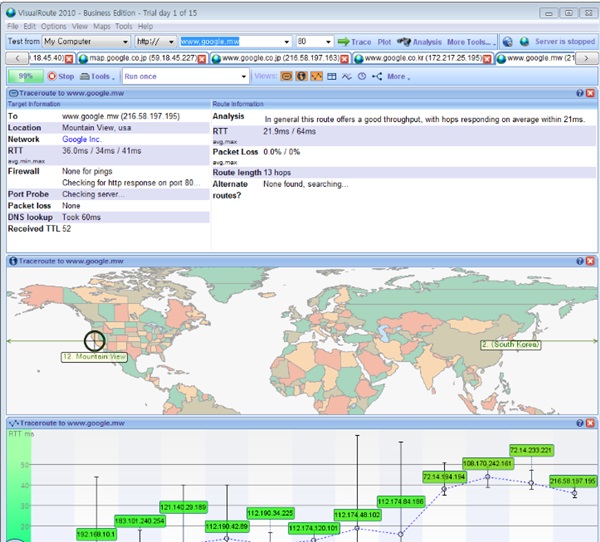The image size is (600, 542).
Task: Expand the More Tools... dropdown
Action: (x=471, y=42)
